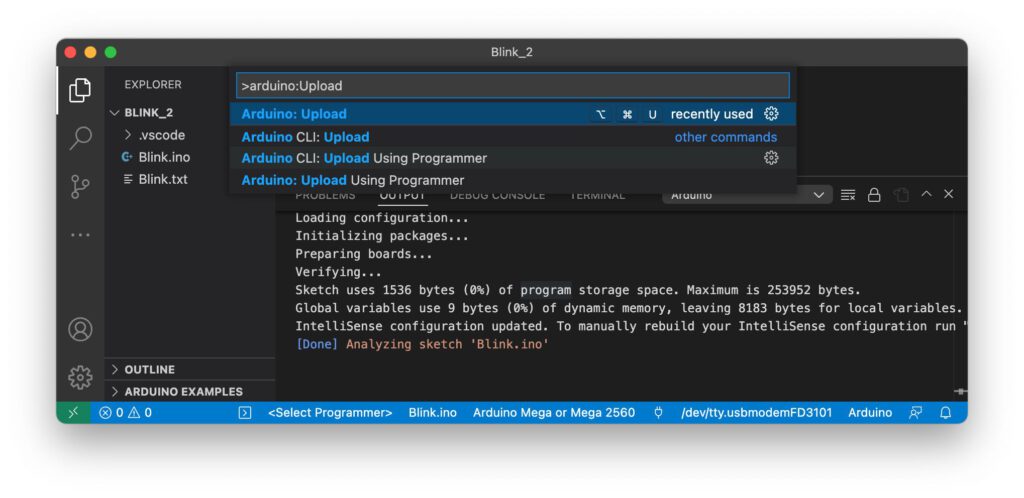Click Blink.ino sketch in status bar
This screenshot has height=498, width=1024.
pos(432,412)
